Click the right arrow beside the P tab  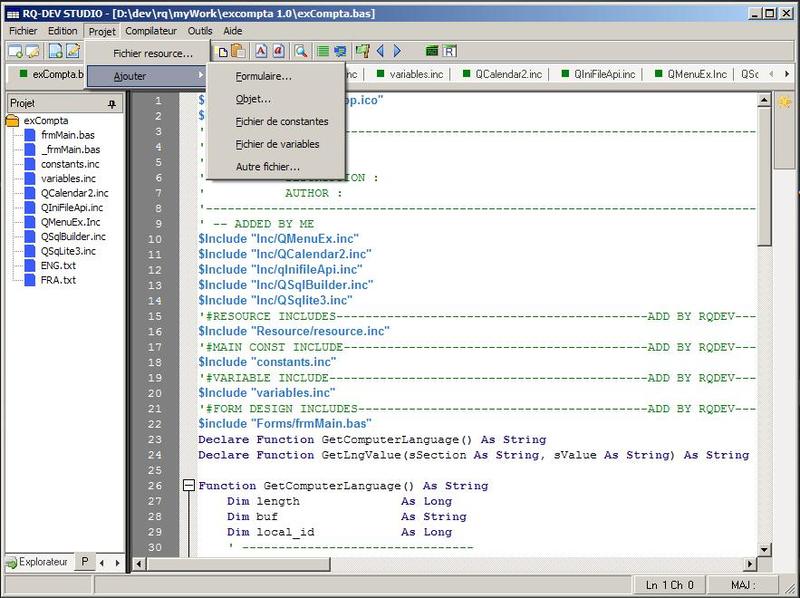117,563
